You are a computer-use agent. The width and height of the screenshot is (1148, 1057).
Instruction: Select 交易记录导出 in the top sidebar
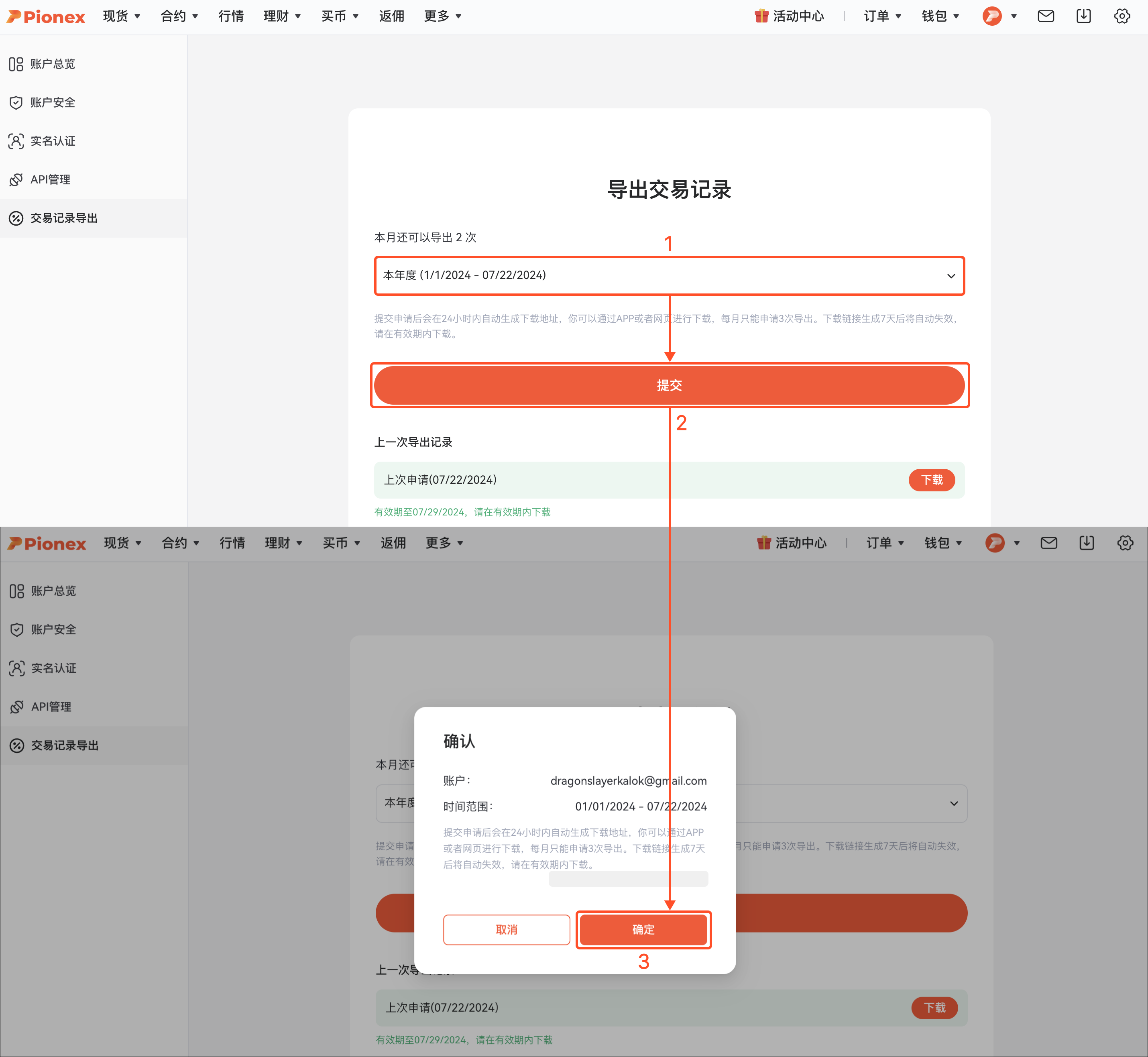(93, 218)
